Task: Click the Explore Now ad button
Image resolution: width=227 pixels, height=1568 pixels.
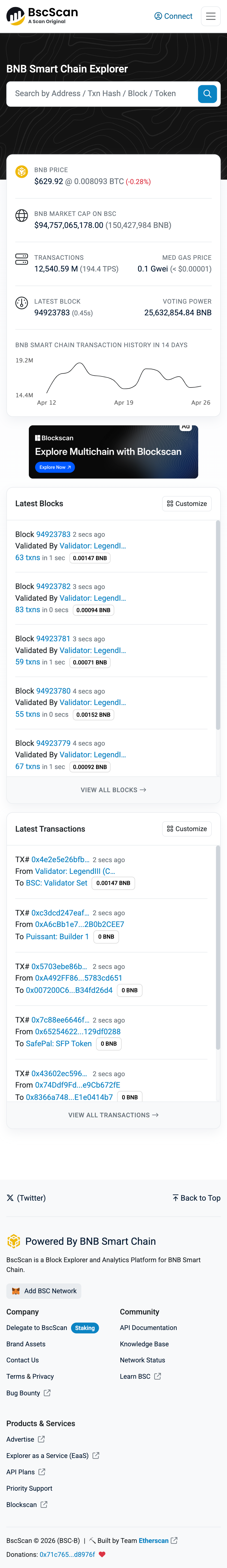Action: (55, 468)
